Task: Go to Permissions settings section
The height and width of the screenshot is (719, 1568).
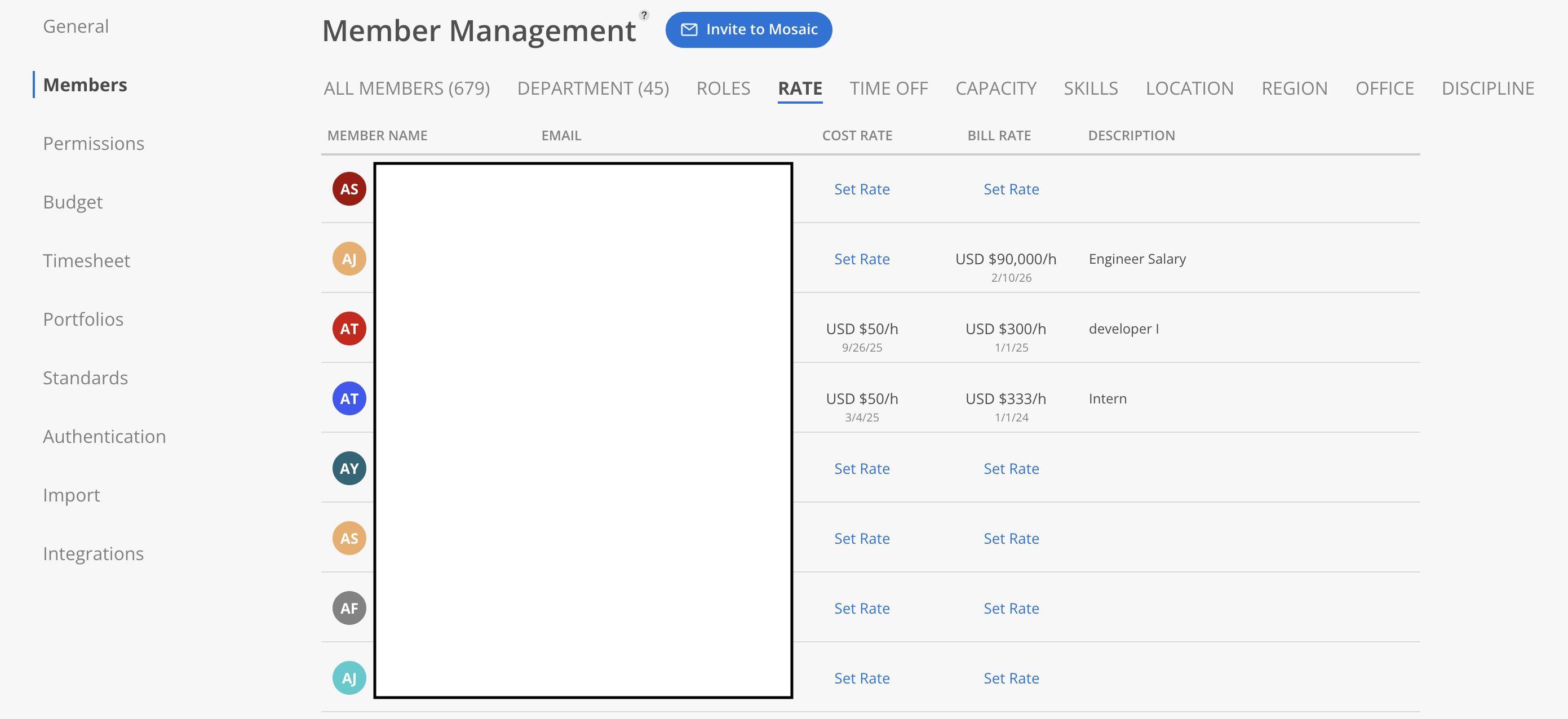Action: tap(93, 144)
